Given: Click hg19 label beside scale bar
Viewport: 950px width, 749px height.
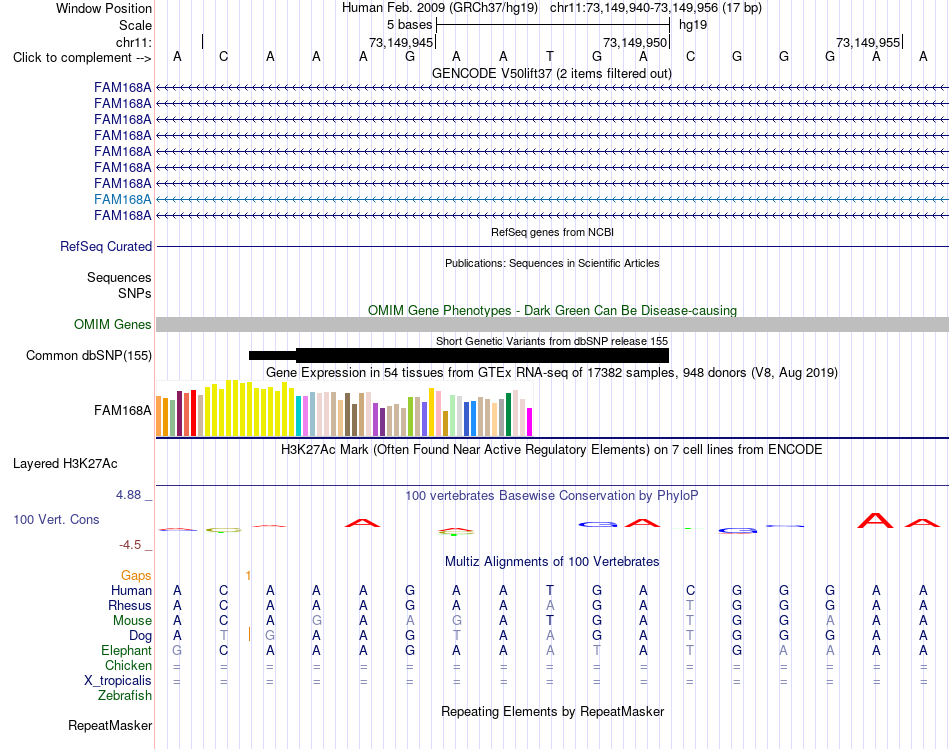Looking at the screenshot, I should click(693, 25).
